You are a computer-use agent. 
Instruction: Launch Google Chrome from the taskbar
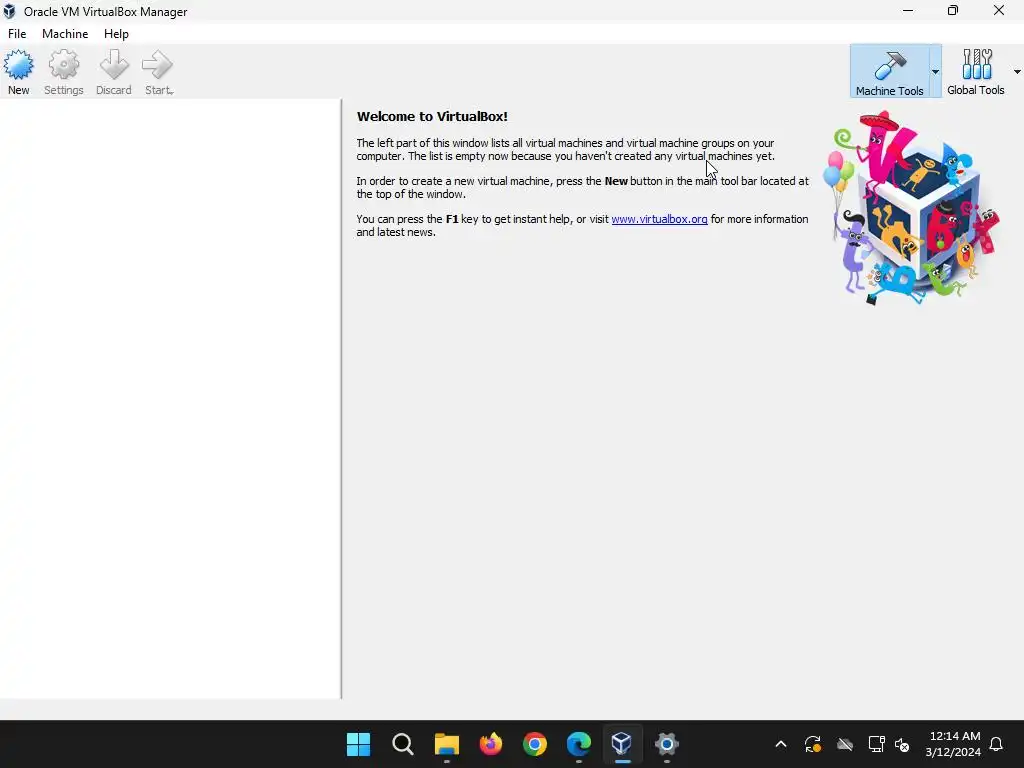(535, 744)
